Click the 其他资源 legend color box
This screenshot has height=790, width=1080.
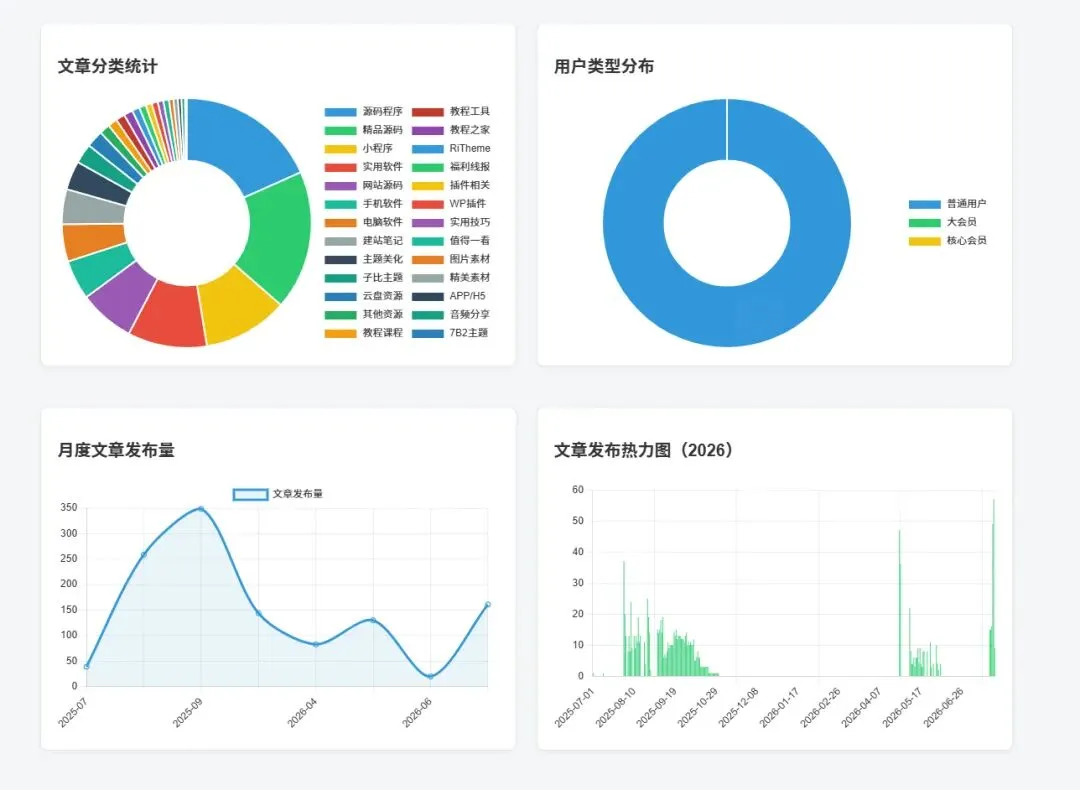(340, 315)
